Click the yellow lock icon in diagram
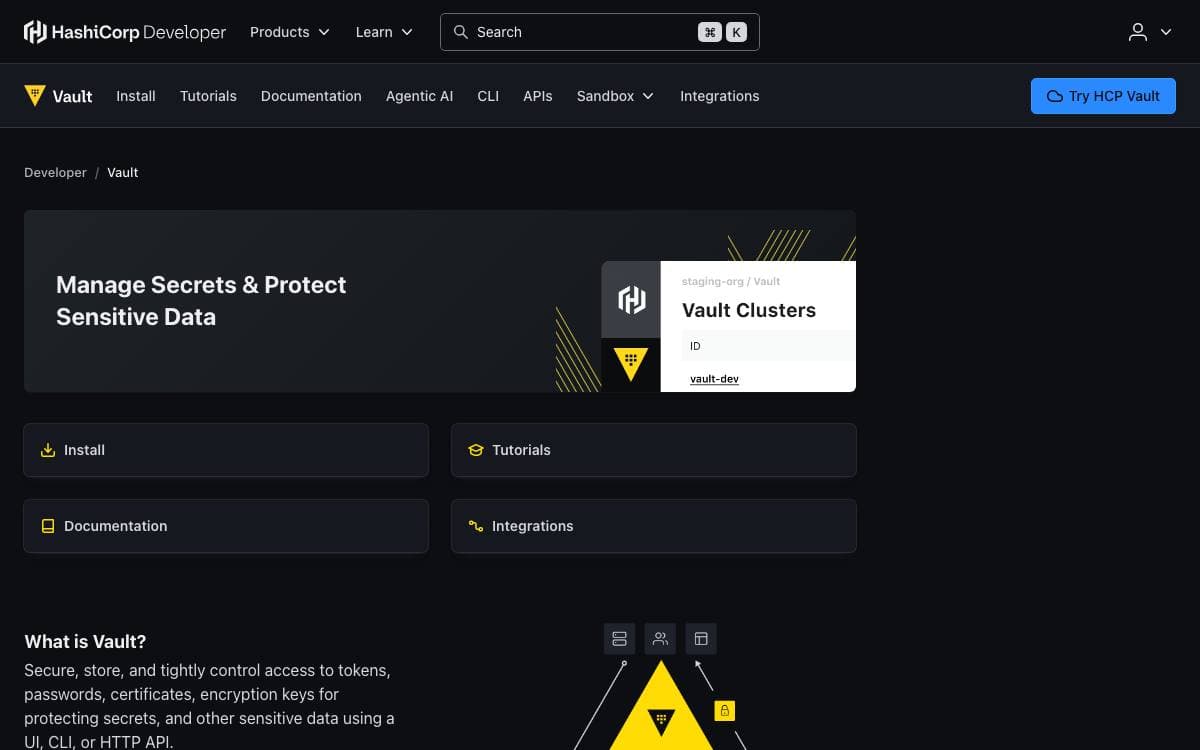 [x=725, y=711]
